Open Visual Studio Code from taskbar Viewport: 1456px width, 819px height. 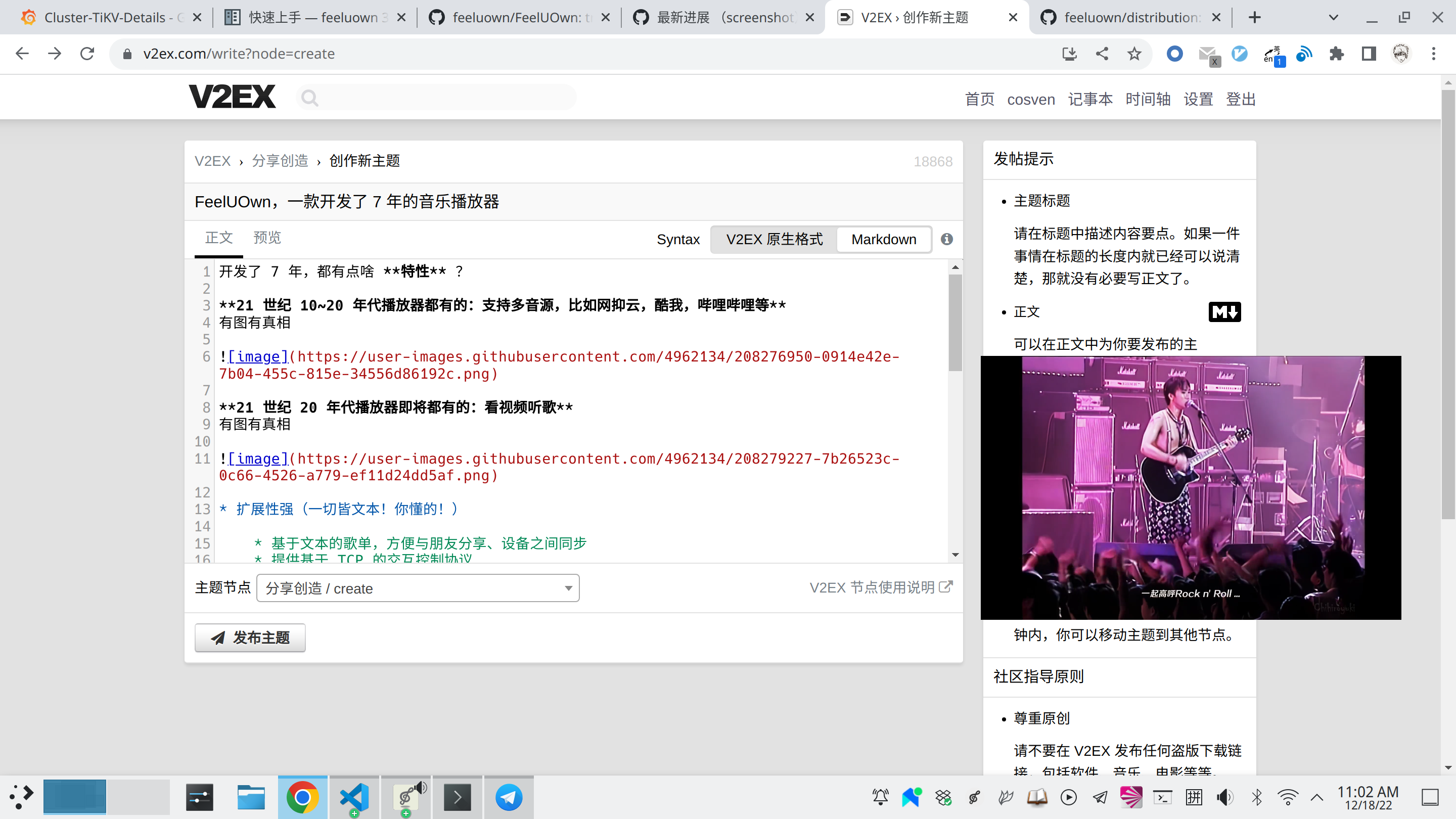coord(354,798)
